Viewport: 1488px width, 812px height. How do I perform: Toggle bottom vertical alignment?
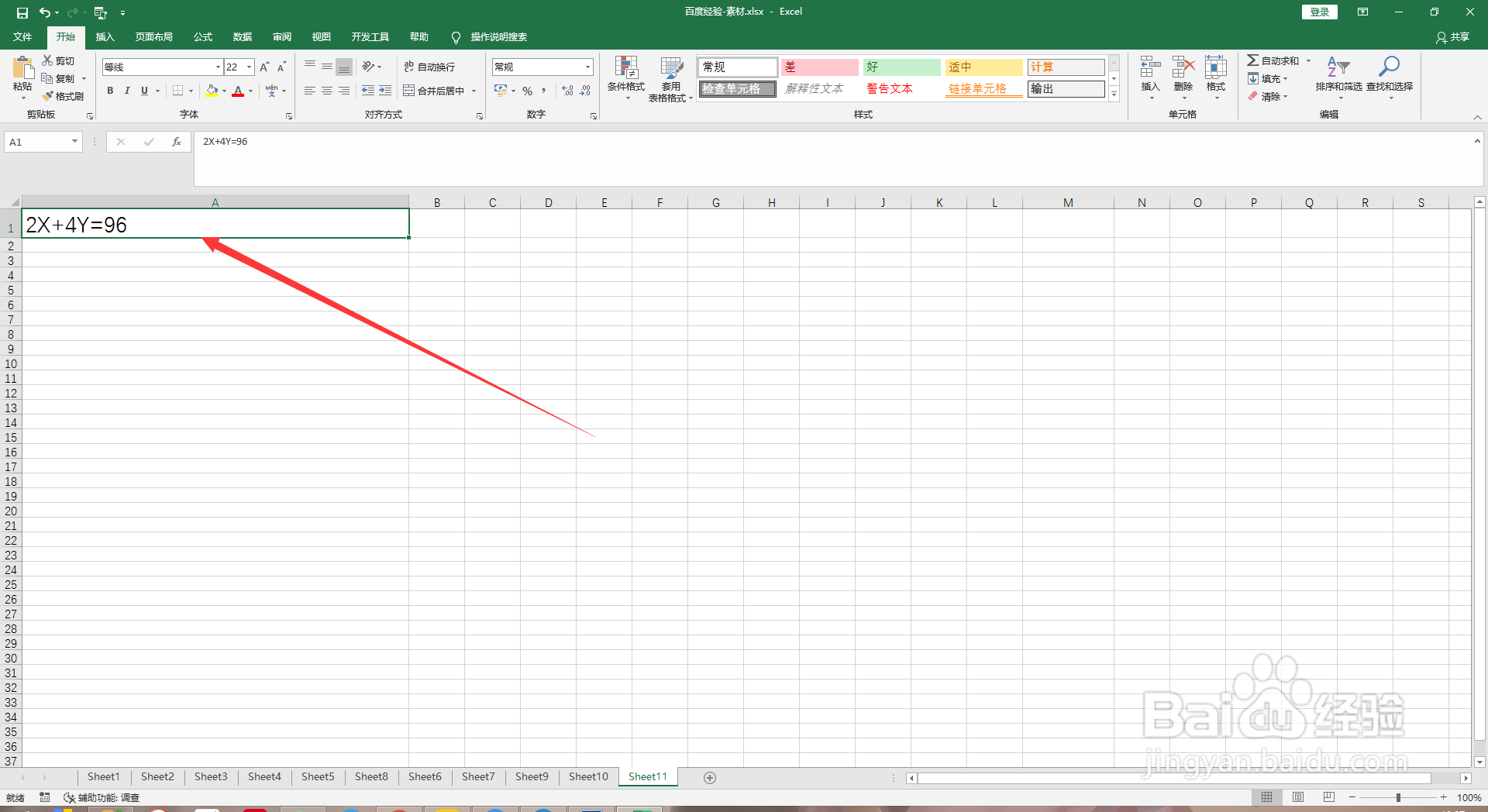pos(344,67)
